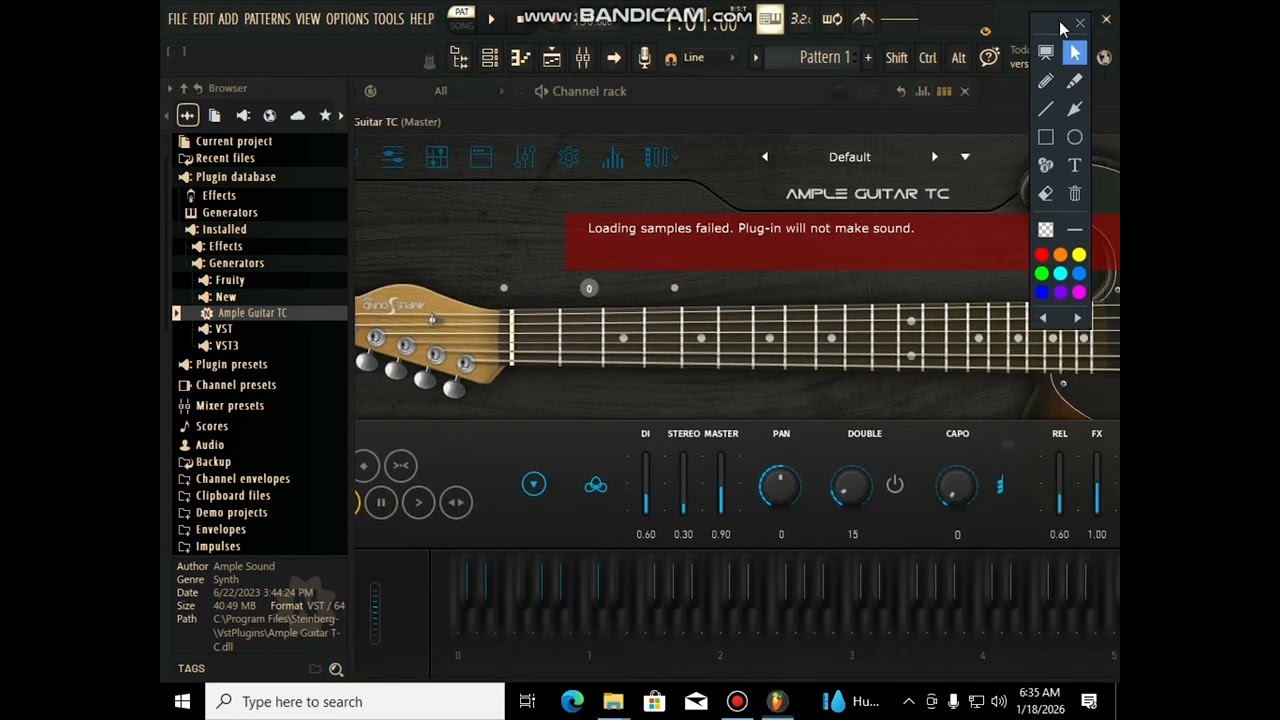The height and width of the screenshot is (720, 1280).
Task: Click the Bandicam whiteboard screen icon
Action: point(1046,52)
